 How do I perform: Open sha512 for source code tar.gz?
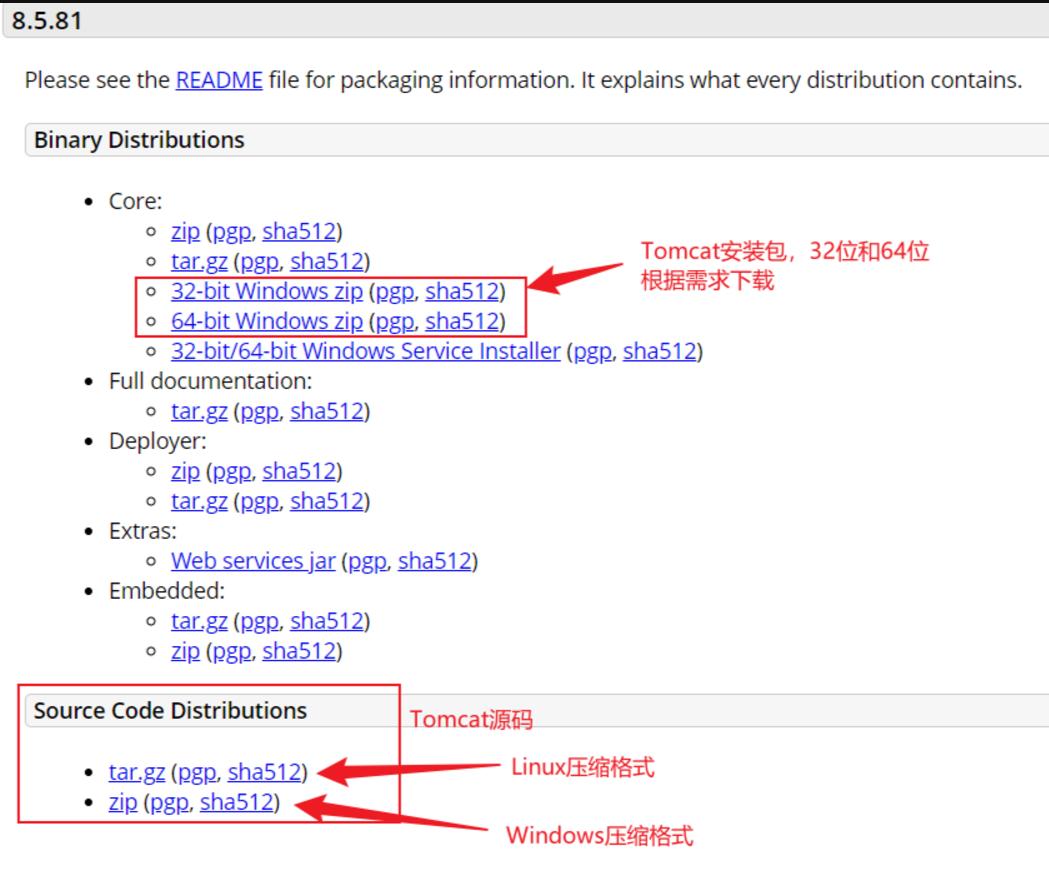[265, 773]
